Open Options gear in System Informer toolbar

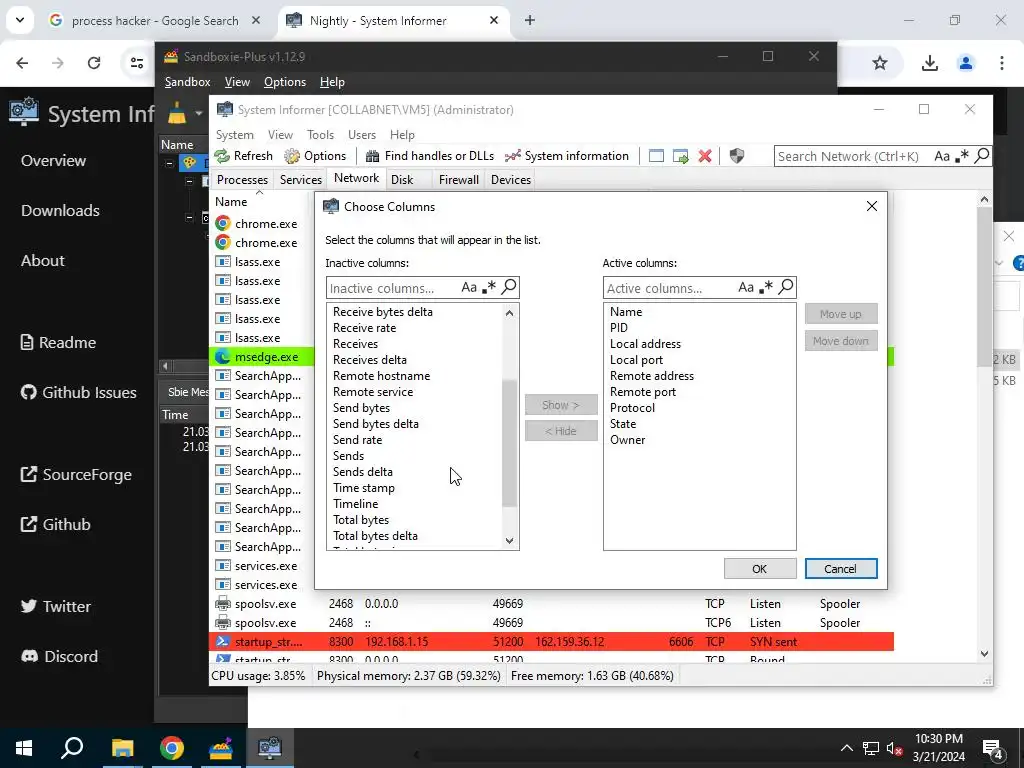[x=292, y=156]
